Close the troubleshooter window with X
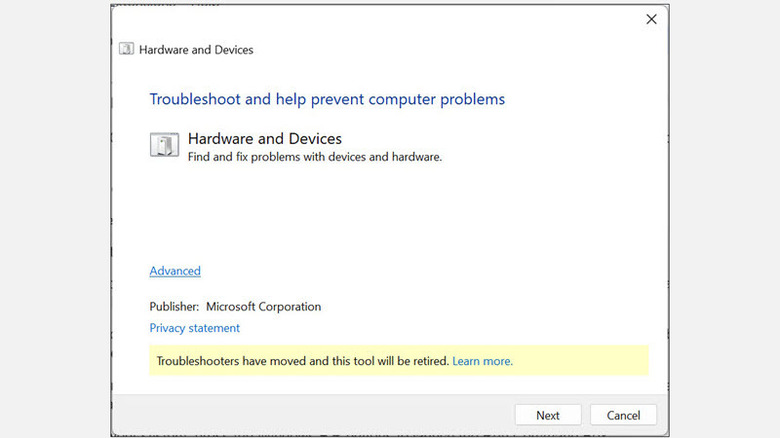Image resolution: width=780 pixels, height=438 pixels. pos(651,19)
